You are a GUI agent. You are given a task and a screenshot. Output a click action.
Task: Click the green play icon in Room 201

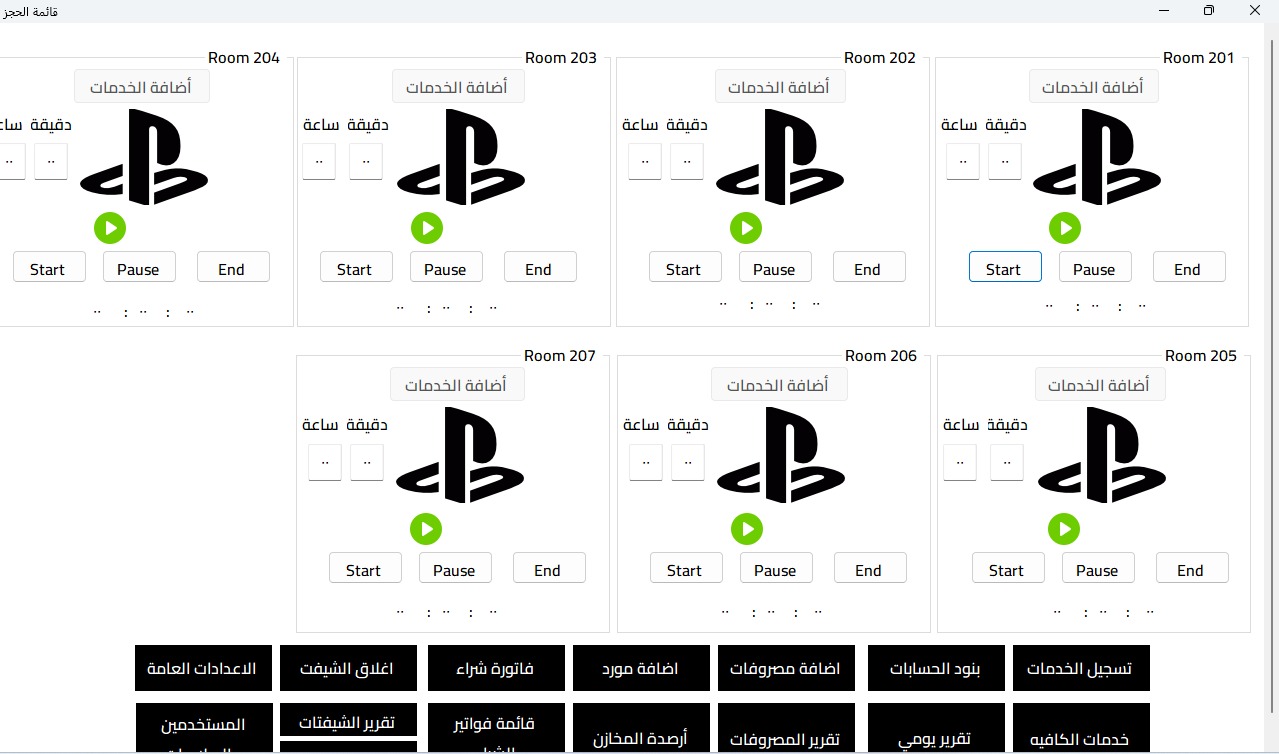coord(1065,228)
